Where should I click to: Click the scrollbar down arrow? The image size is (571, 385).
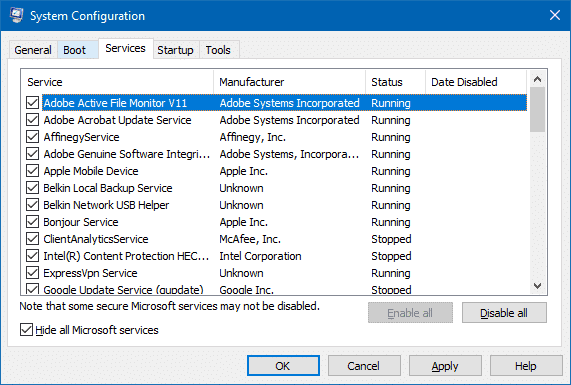[x=537, y=286]
